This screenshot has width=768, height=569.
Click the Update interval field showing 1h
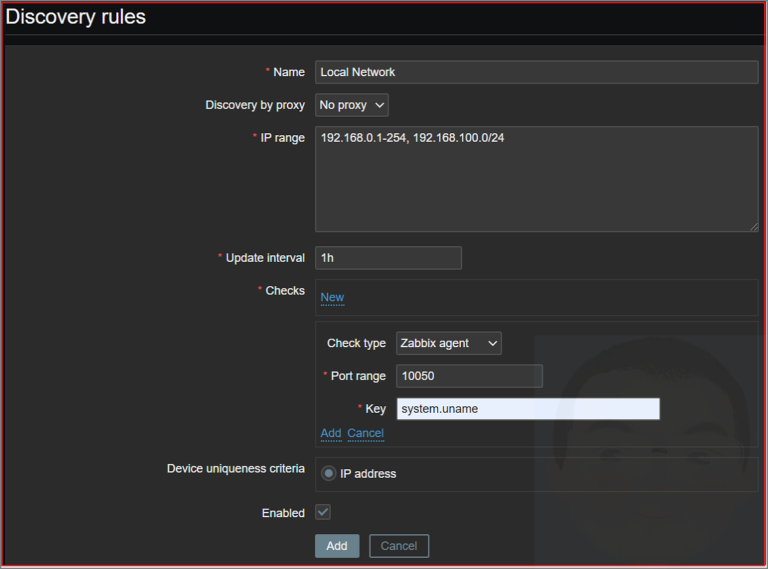(388, 258)
